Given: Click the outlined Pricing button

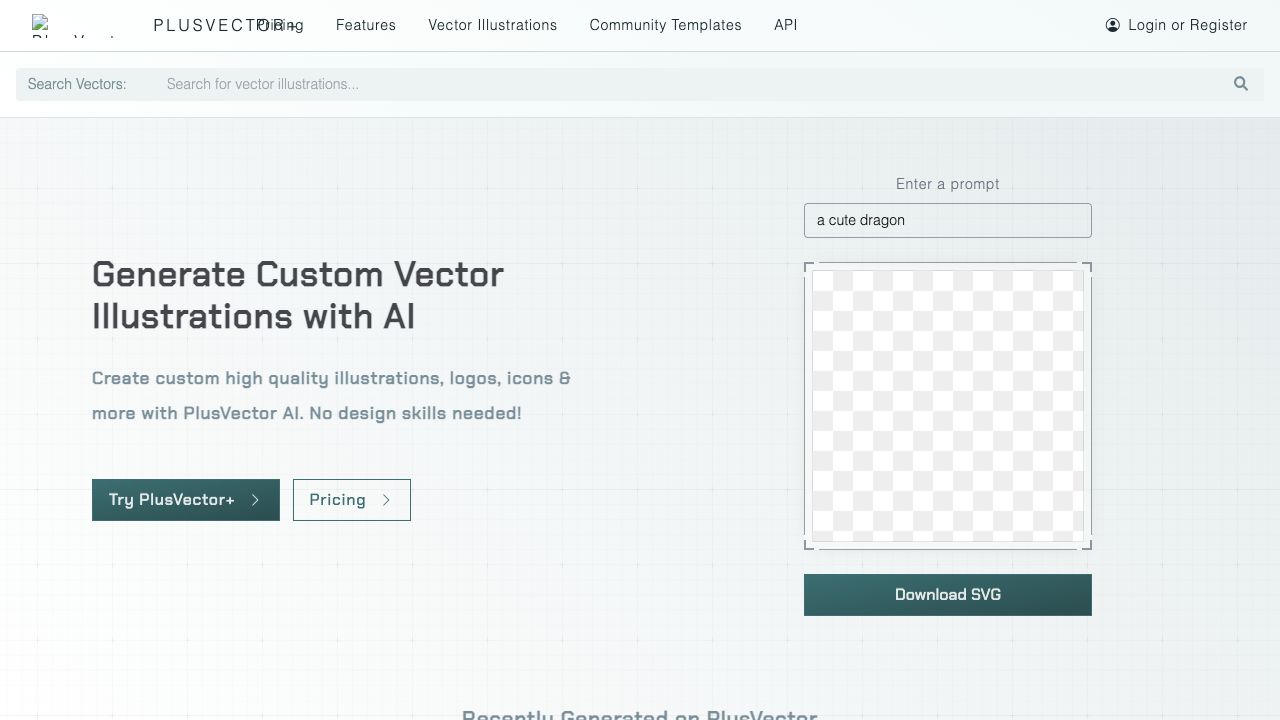Looking at the screenshot, I should [351, 500].
